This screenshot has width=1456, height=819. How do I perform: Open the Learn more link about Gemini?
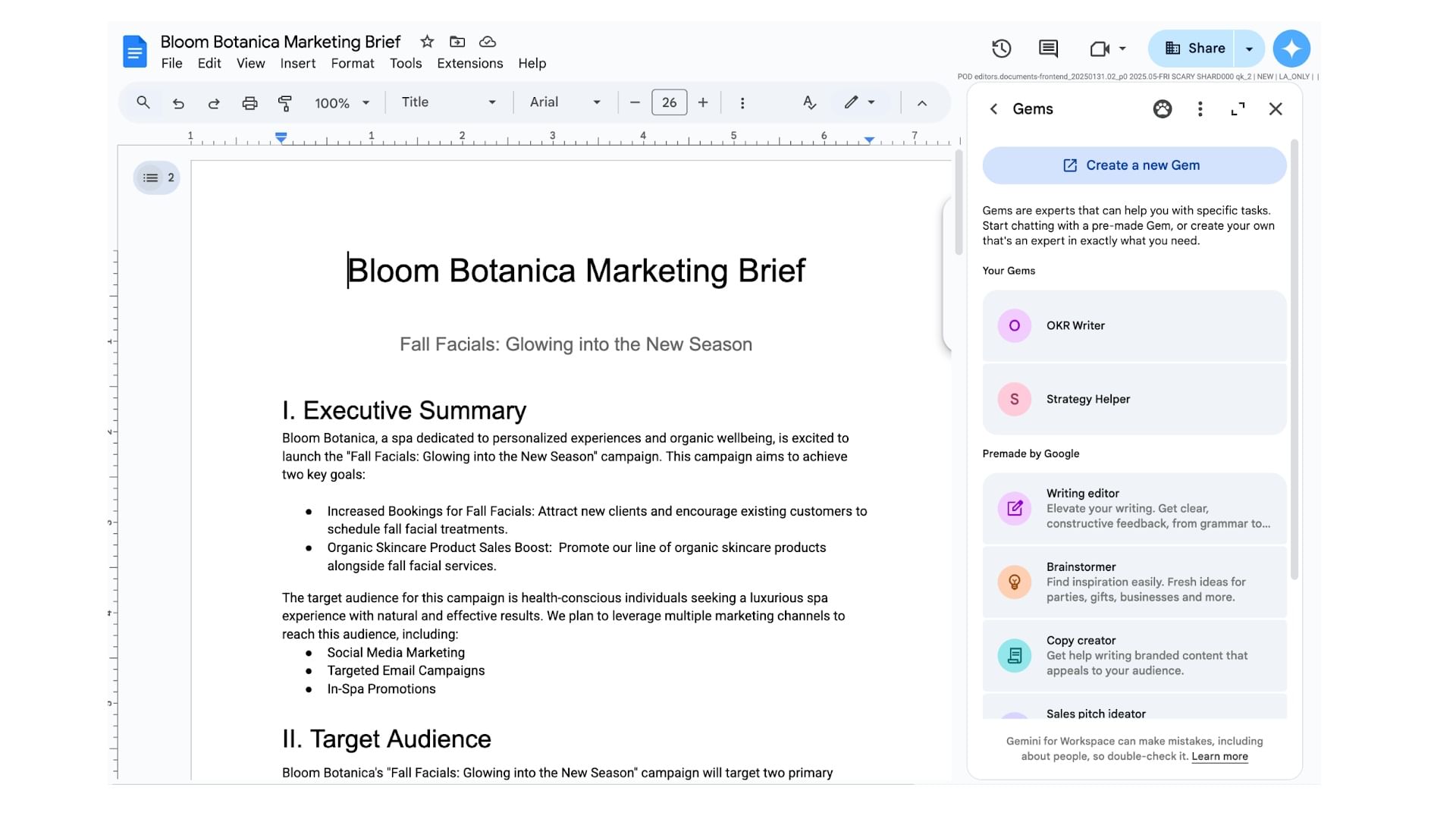(1219, 756)
